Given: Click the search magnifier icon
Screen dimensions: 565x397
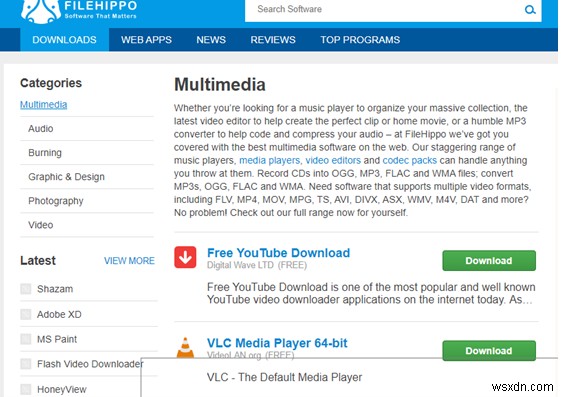Looking at the screenshot, I should pyautogui.click(x=530, y=10).
